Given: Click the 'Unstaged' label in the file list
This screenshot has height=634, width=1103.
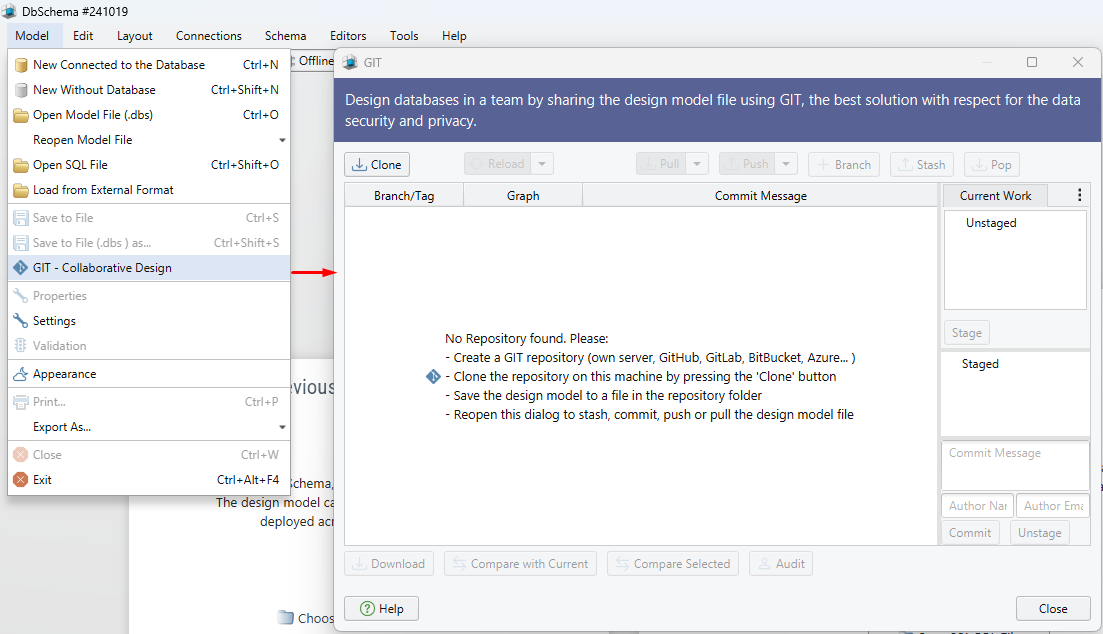Looking at the screenshot, I should [991, 223].
